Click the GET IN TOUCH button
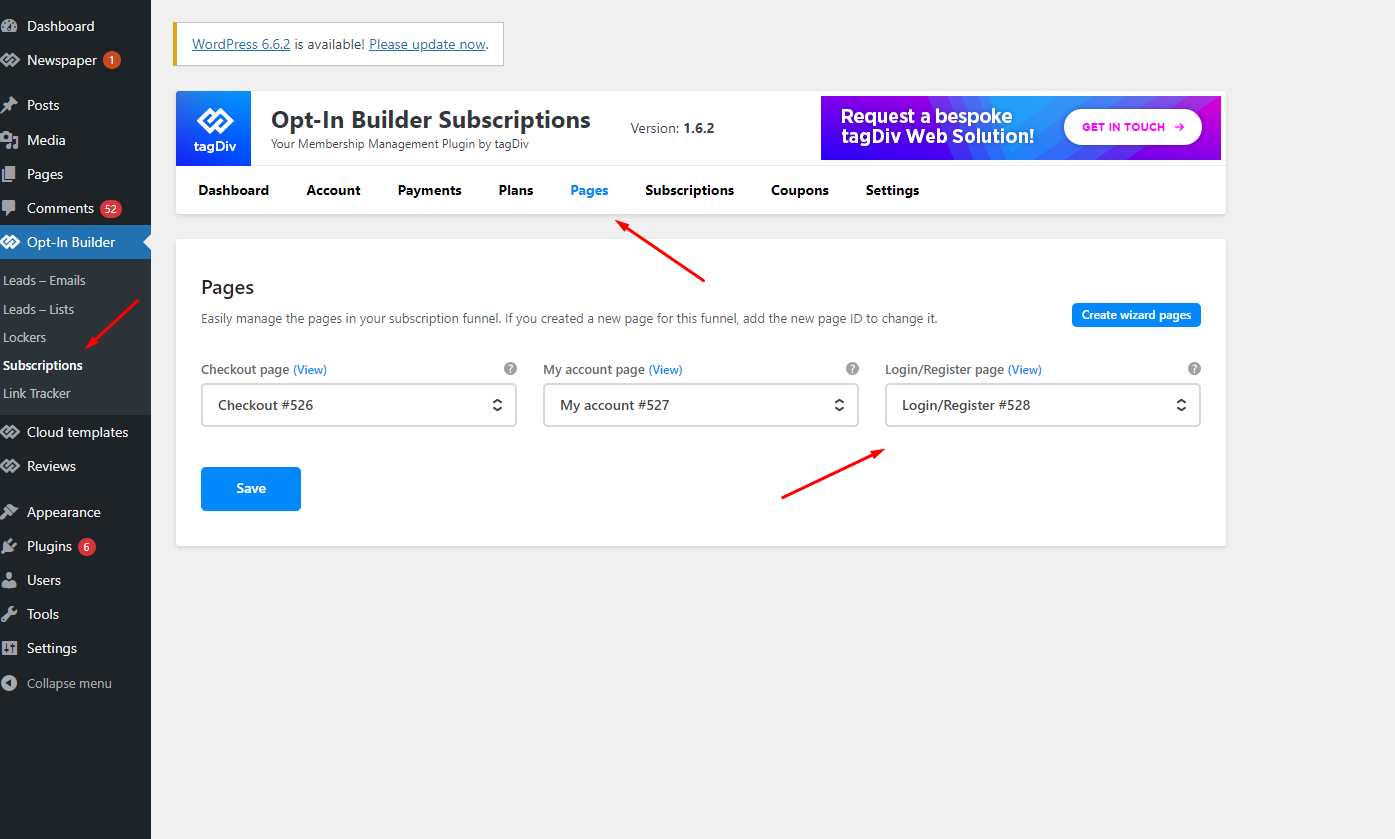 (x=1133, y=127)
